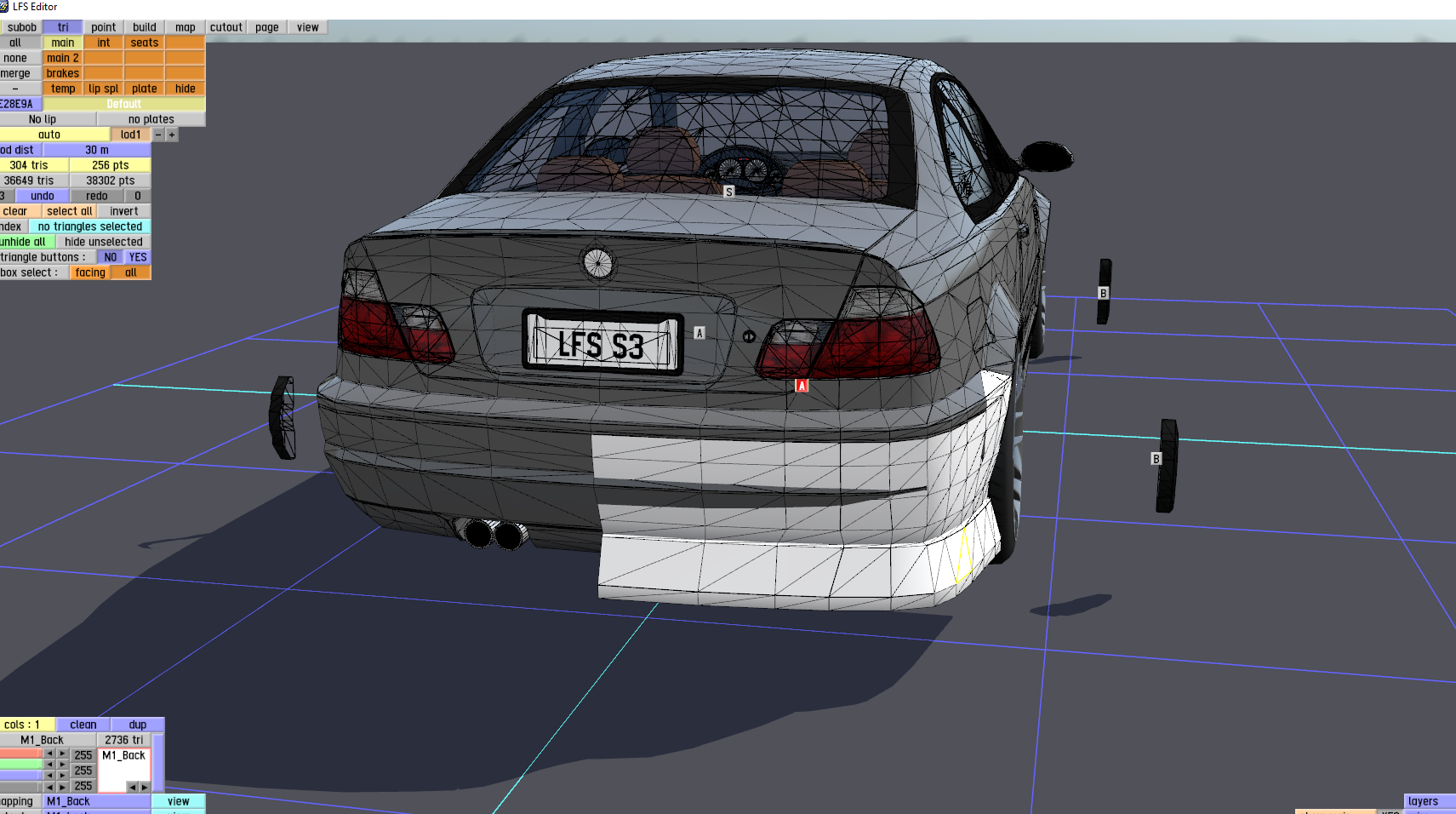The width and height of the screenshot is (1456, 814).
Task: Select the upper B marker right of car
Action: pos(1104,293)
